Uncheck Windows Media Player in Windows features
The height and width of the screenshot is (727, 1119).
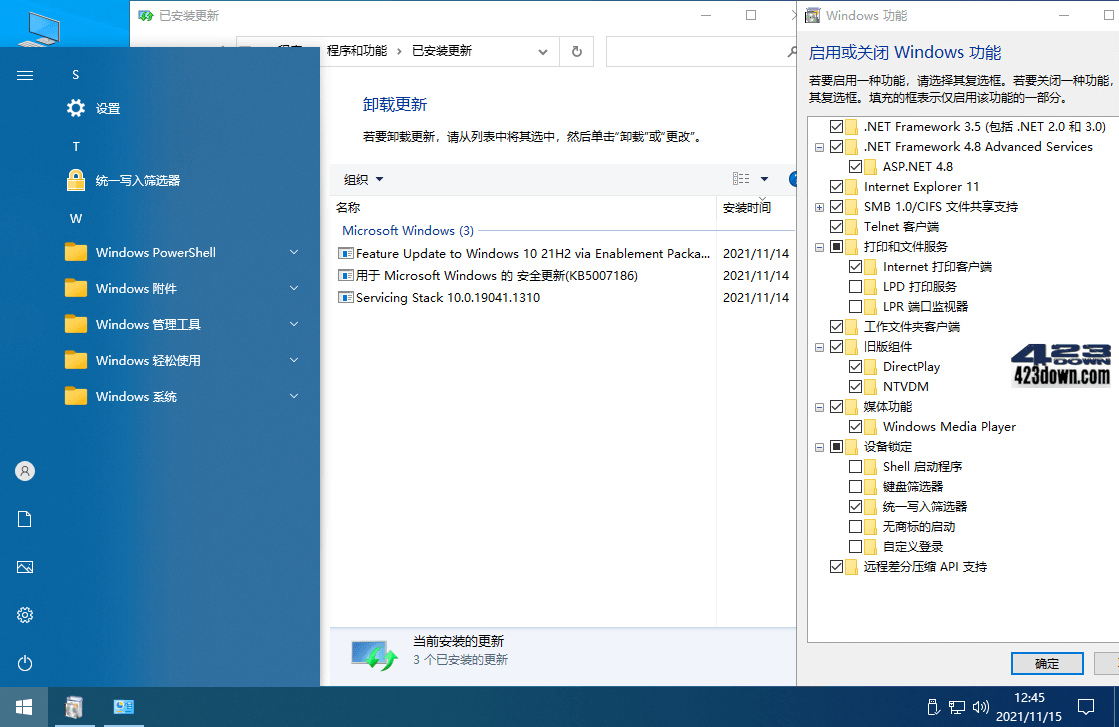[856, 426]
